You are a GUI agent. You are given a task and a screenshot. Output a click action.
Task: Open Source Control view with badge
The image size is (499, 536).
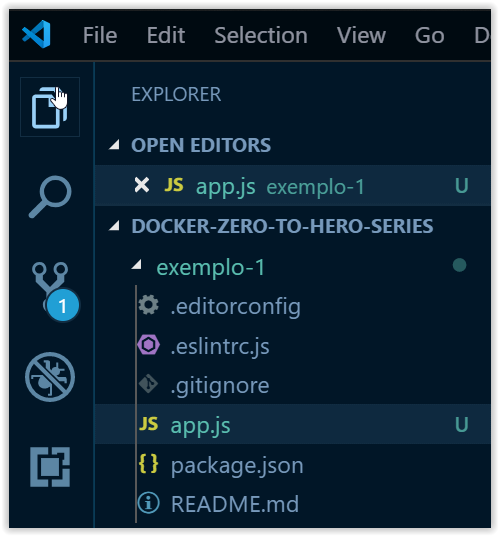click(x=54, y=291)
